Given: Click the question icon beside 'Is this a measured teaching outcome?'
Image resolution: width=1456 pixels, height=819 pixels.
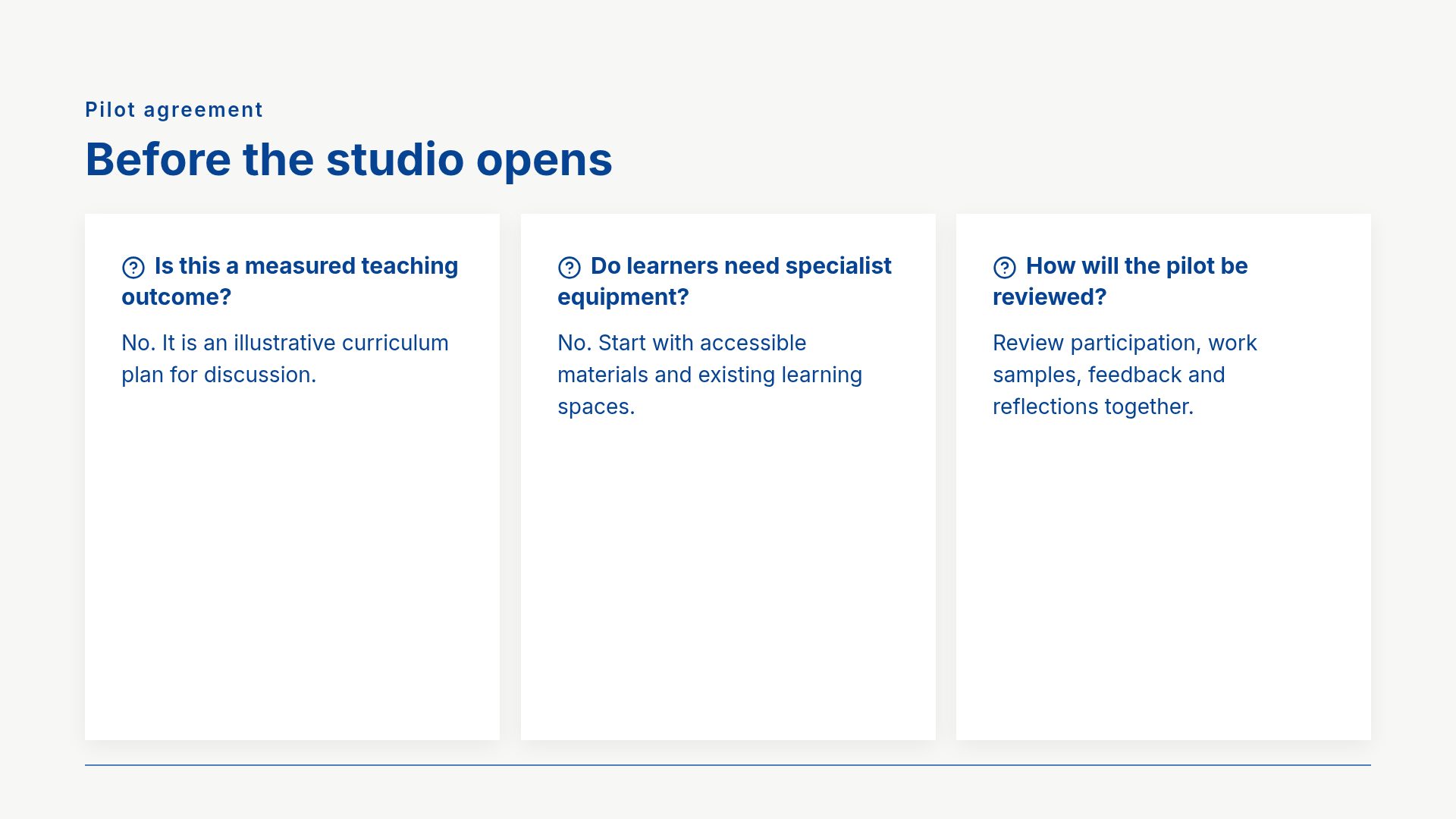Looking at the screenshot, I should tap(133, 268).
